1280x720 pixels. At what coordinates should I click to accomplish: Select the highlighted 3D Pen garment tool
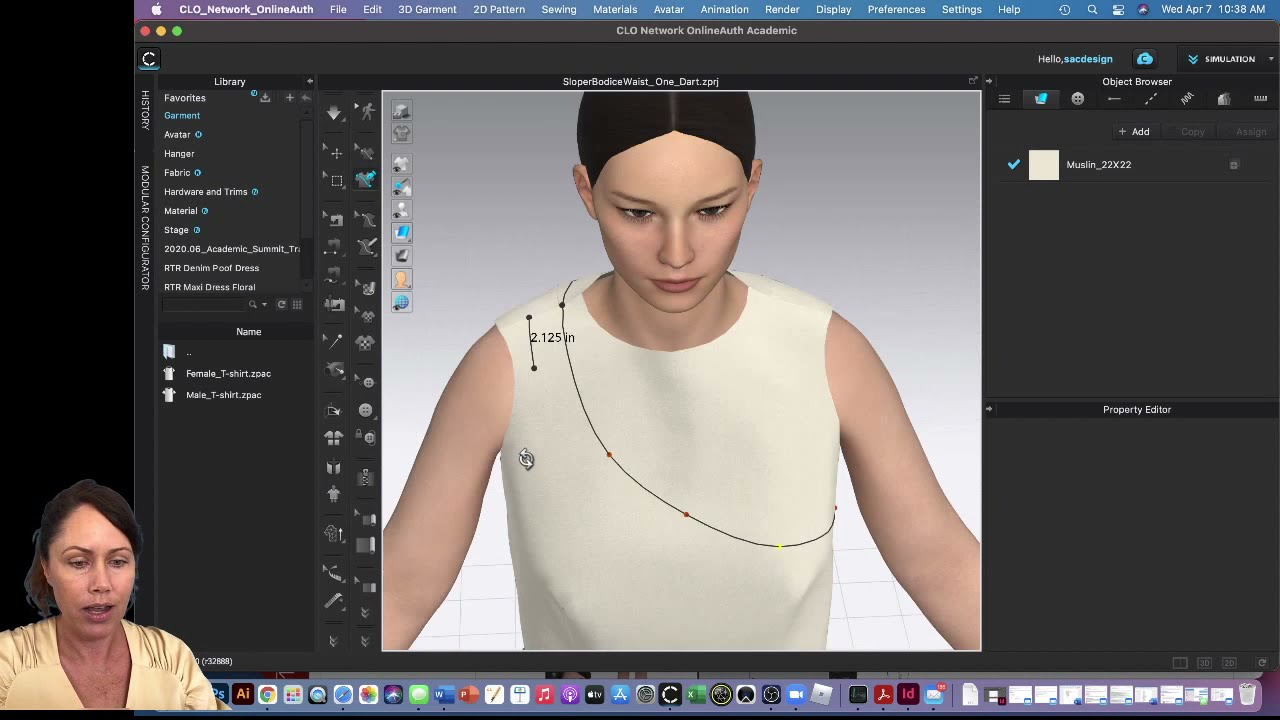click(x=366, y=180)
